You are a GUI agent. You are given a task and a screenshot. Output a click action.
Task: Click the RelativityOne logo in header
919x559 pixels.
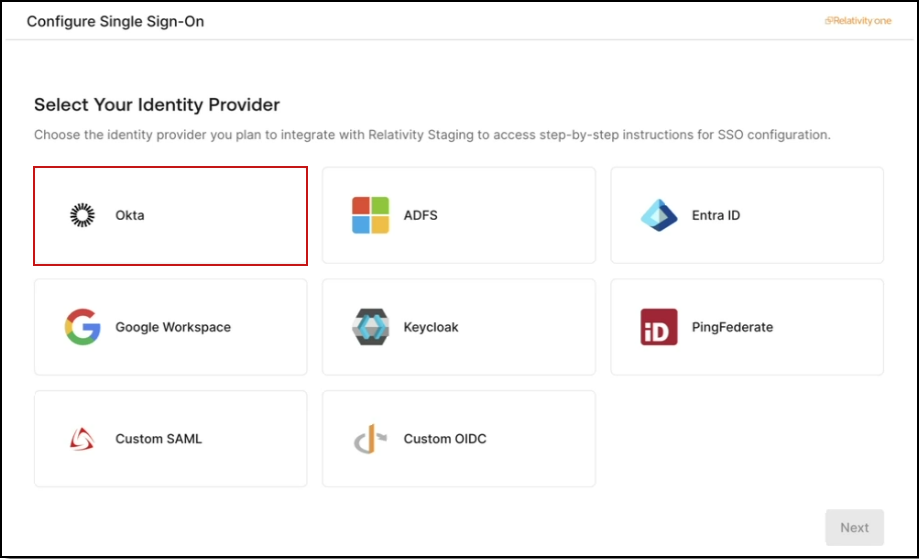click(x=858, y=21)
